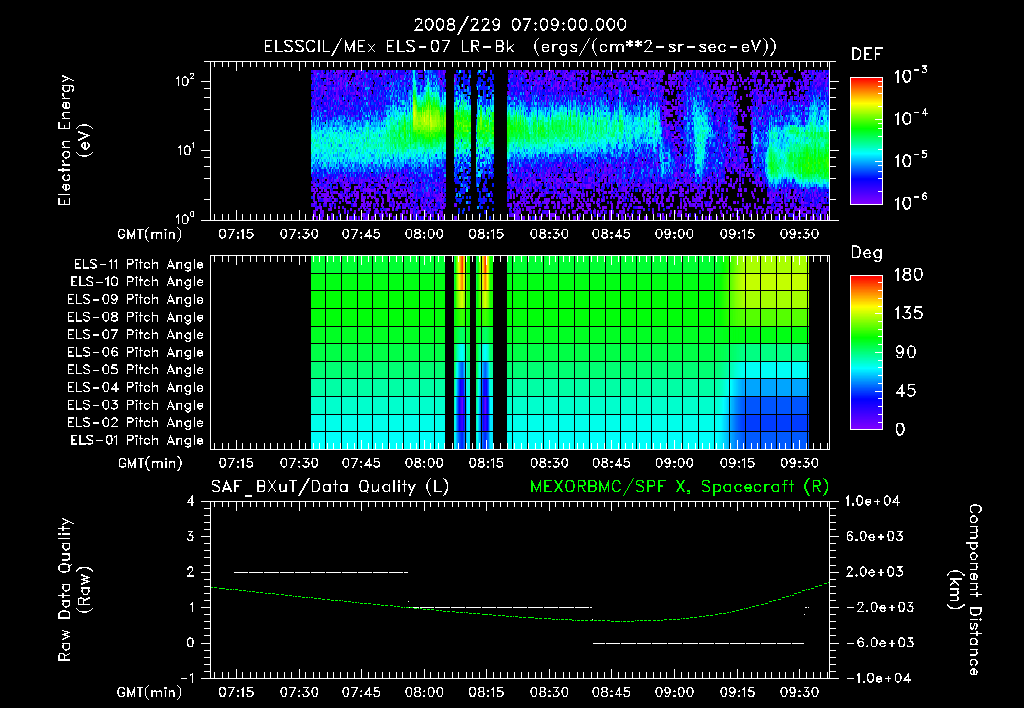Click the ELS-11 Pitch Angle row label
This screenshot has width=1024, height=708.
point(138,265)
